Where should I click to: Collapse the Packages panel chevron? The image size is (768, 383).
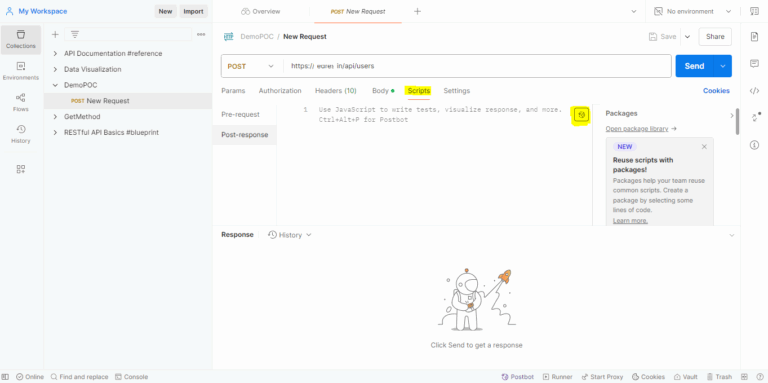(x=732, y=116)
